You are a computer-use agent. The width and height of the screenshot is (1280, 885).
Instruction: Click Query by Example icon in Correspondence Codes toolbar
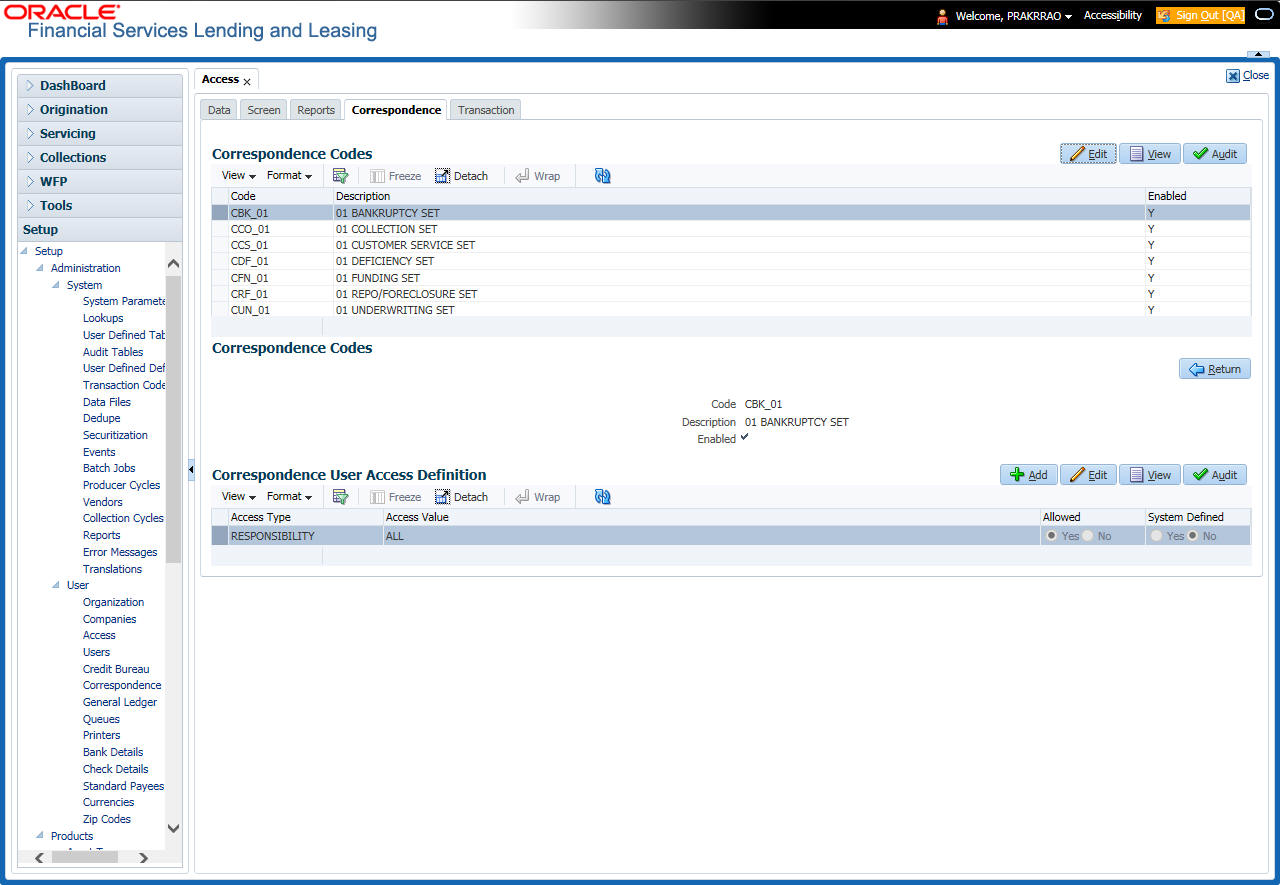(x=340, y=175)
